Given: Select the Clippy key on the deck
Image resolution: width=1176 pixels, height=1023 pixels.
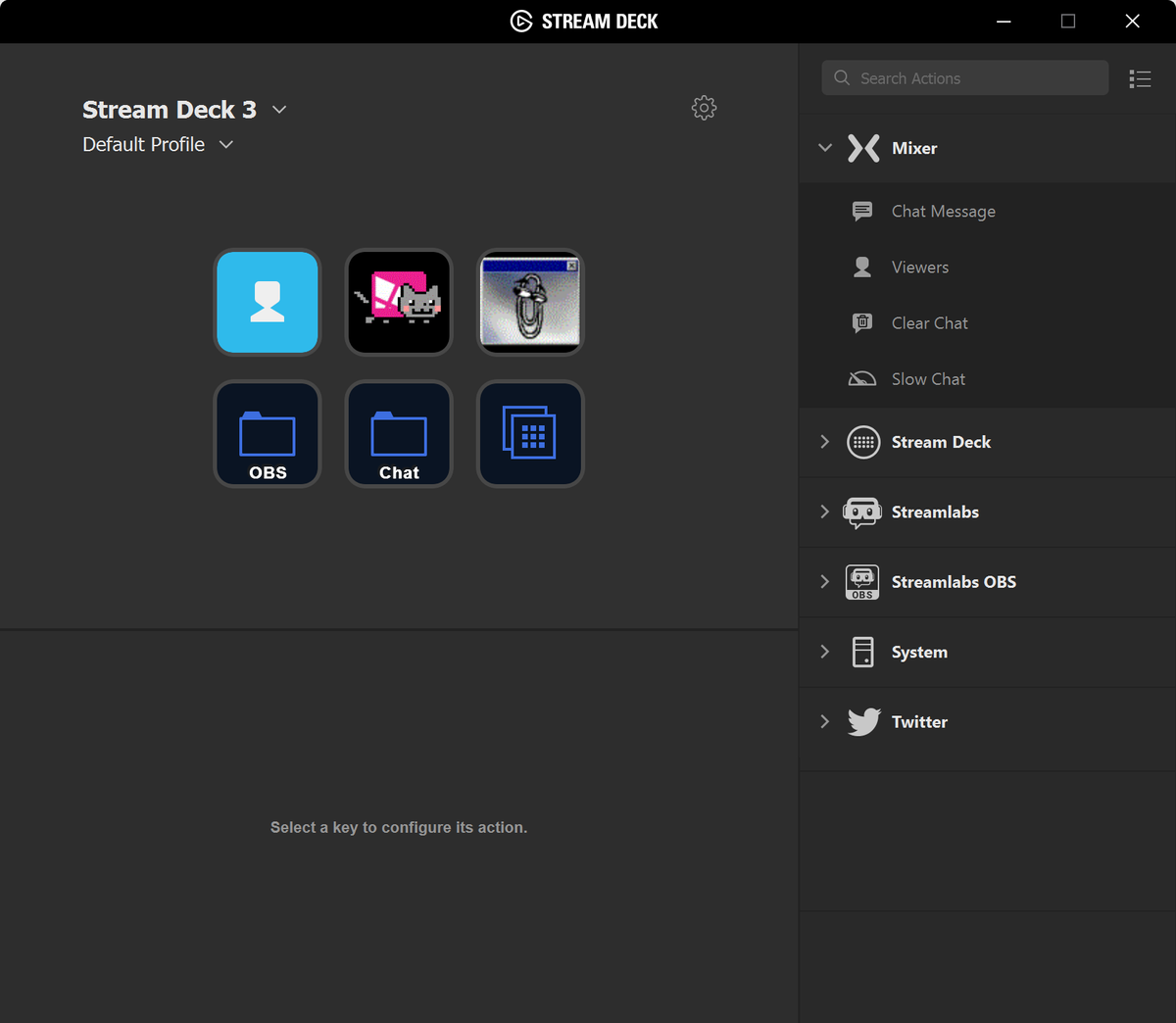Looking at the screenshot, I should (x=529, y=302).
